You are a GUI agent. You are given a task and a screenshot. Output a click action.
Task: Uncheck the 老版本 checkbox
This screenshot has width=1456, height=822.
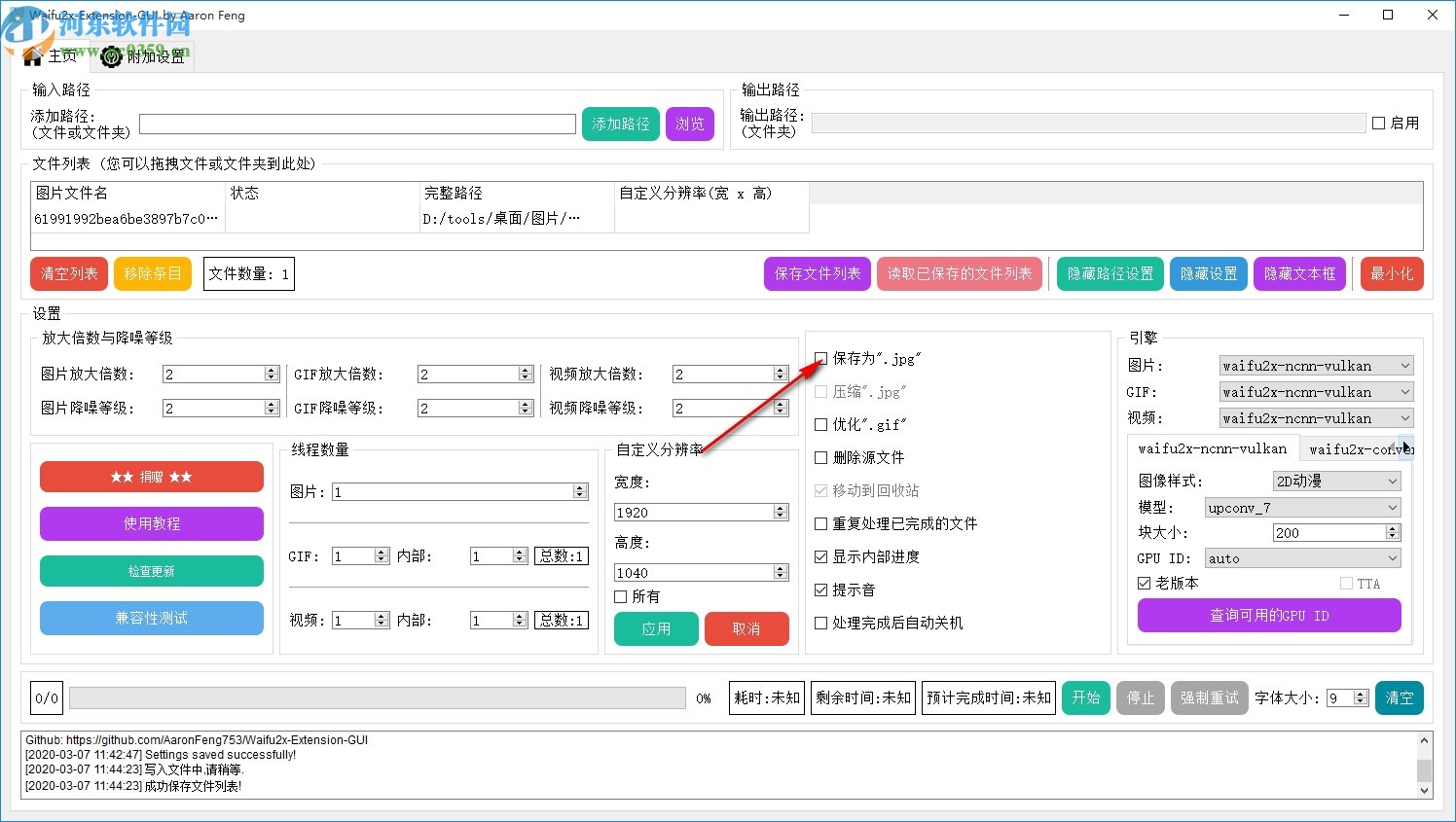[x=1143, y=583]
